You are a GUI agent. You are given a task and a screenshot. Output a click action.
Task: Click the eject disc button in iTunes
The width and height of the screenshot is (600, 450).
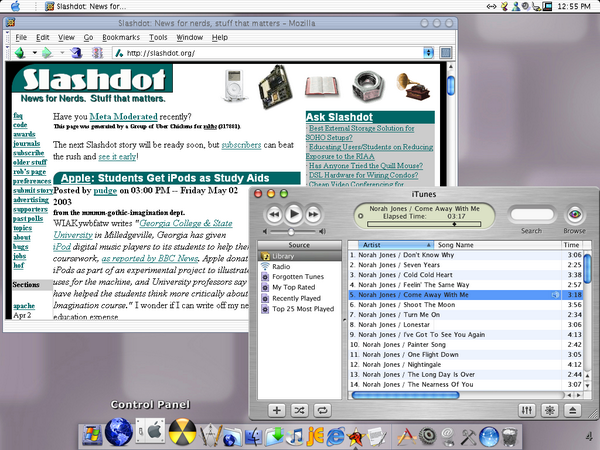click(571, 410)
